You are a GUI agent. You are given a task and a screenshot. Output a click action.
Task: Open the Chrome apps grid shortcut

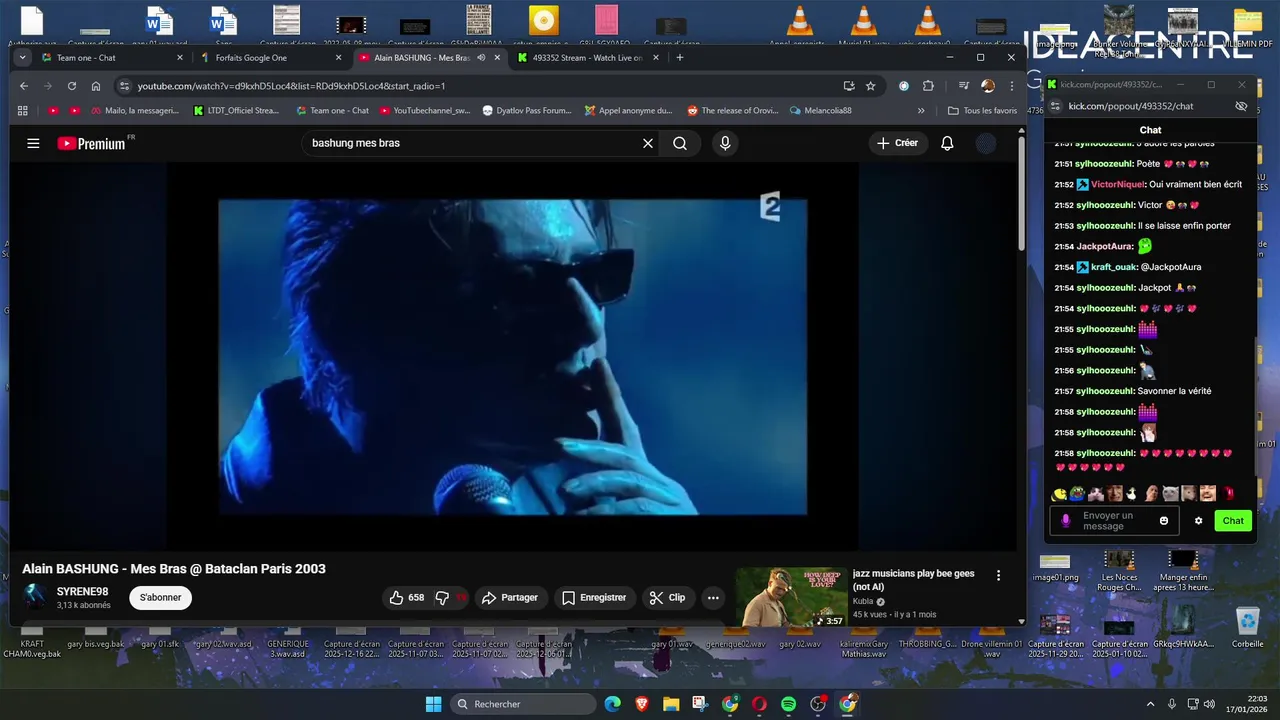(x=23, y=111)
